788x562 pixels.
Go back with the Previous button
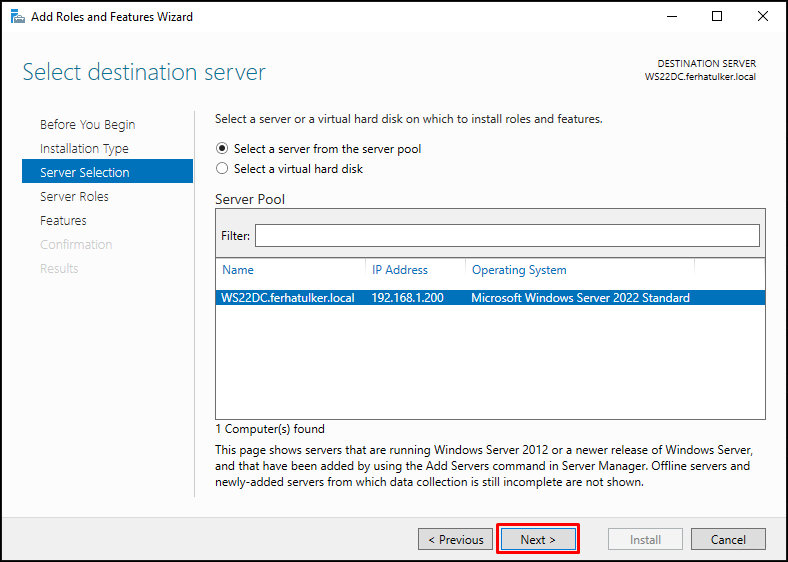455,539
